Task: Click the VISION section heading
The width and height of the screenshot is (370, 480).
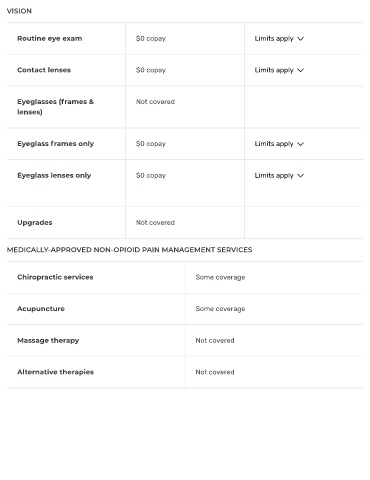Action: pyautogui.click(x=19, y=11)
